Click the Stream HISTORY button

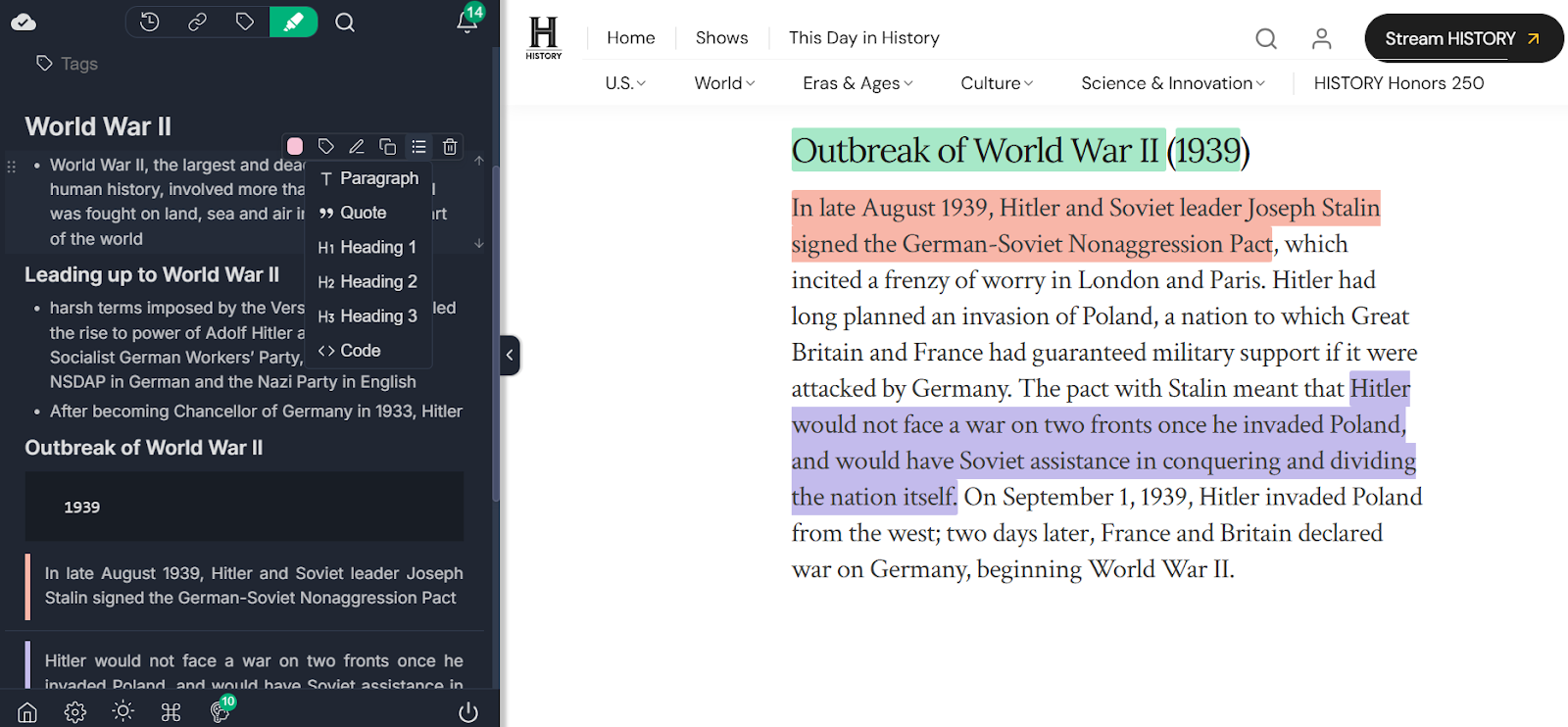(1464, 38)
